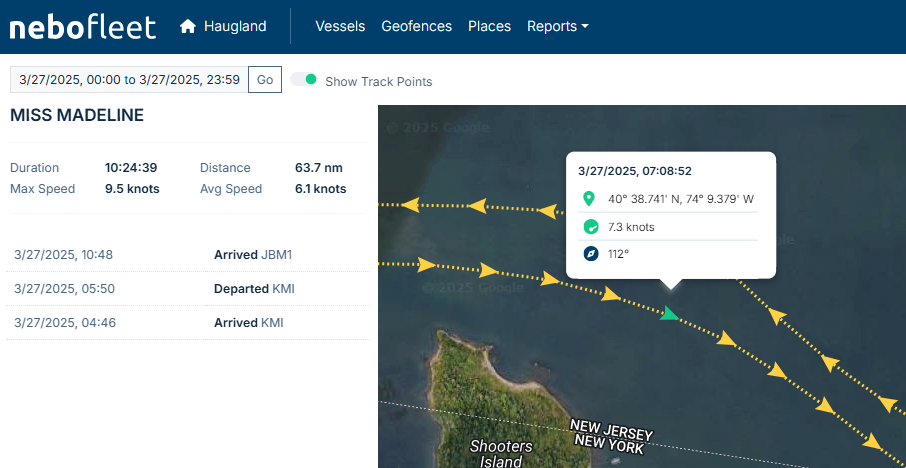Select the 3/27/2025, 04:46 arrival entry
Screen dimensions: 906x468
63,323
